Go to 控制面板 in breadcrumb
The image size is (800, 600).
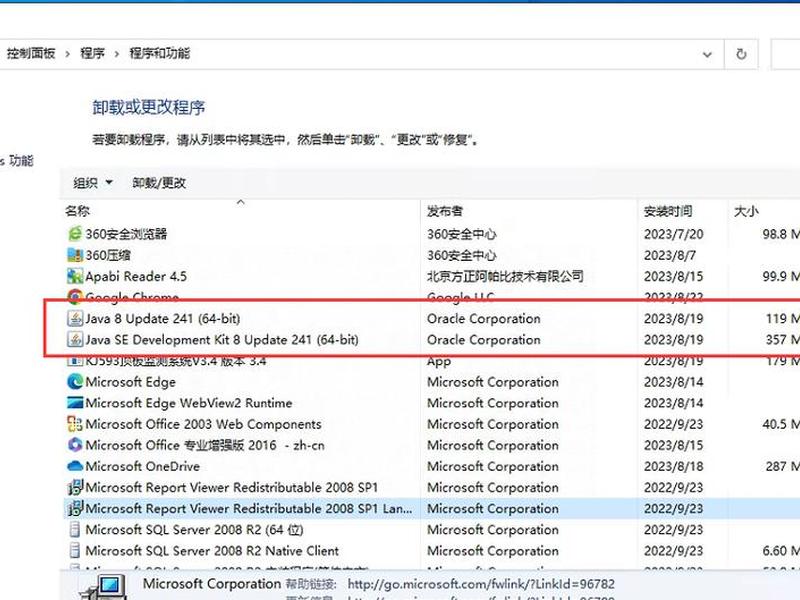(31, 53)
